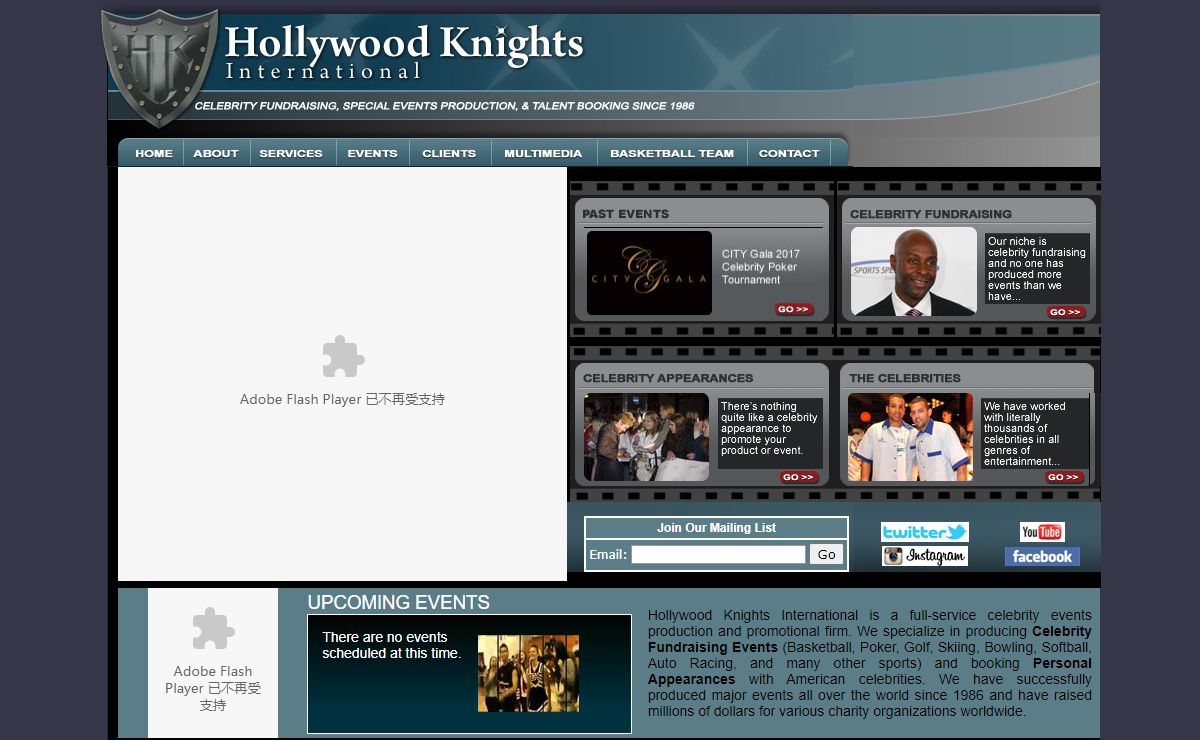
Task: Open the BASKETBALL TEAM menu item
Action: [x=672, y=153]
